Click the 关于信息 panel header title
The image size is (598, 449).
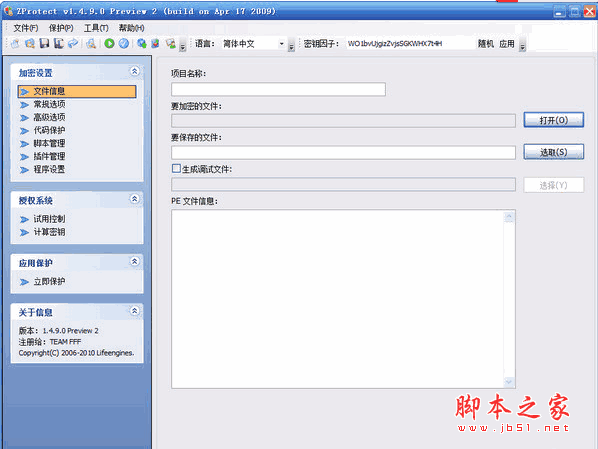coord(35,312)
